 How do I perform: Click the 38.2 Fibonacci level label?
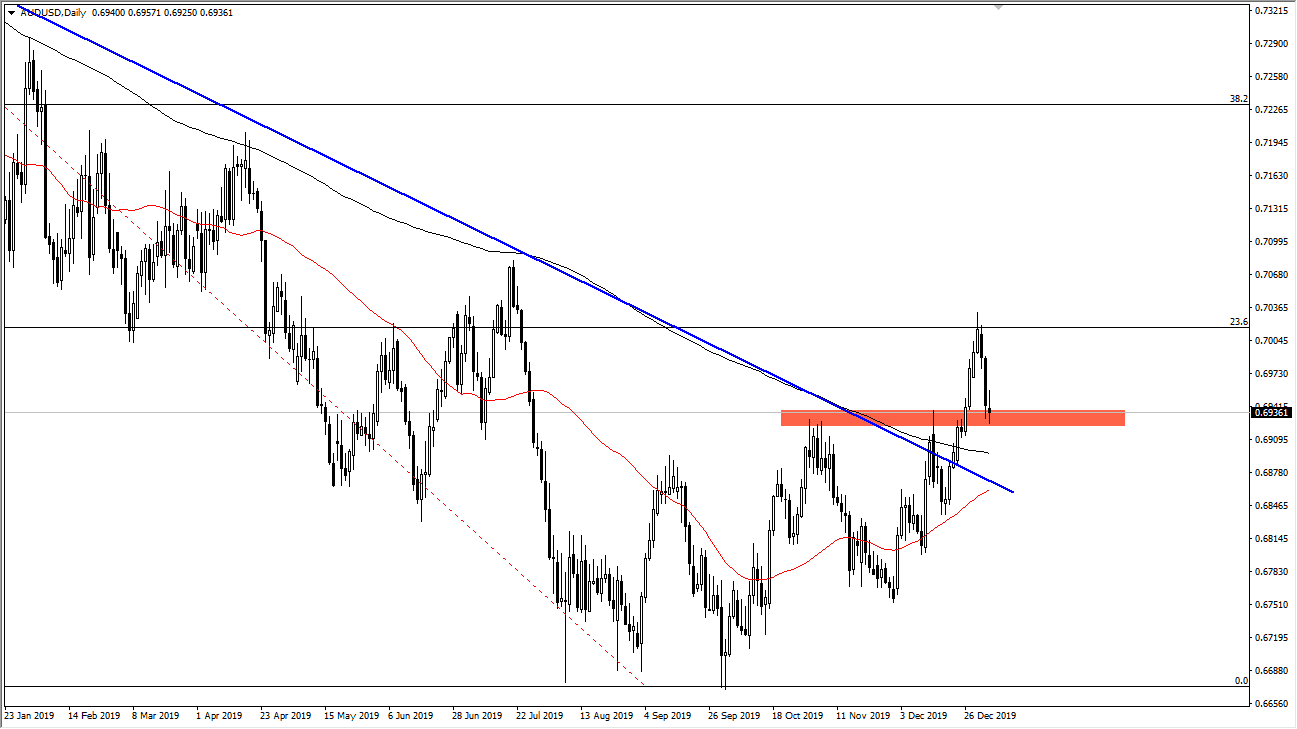click(x=1238, y=99)
